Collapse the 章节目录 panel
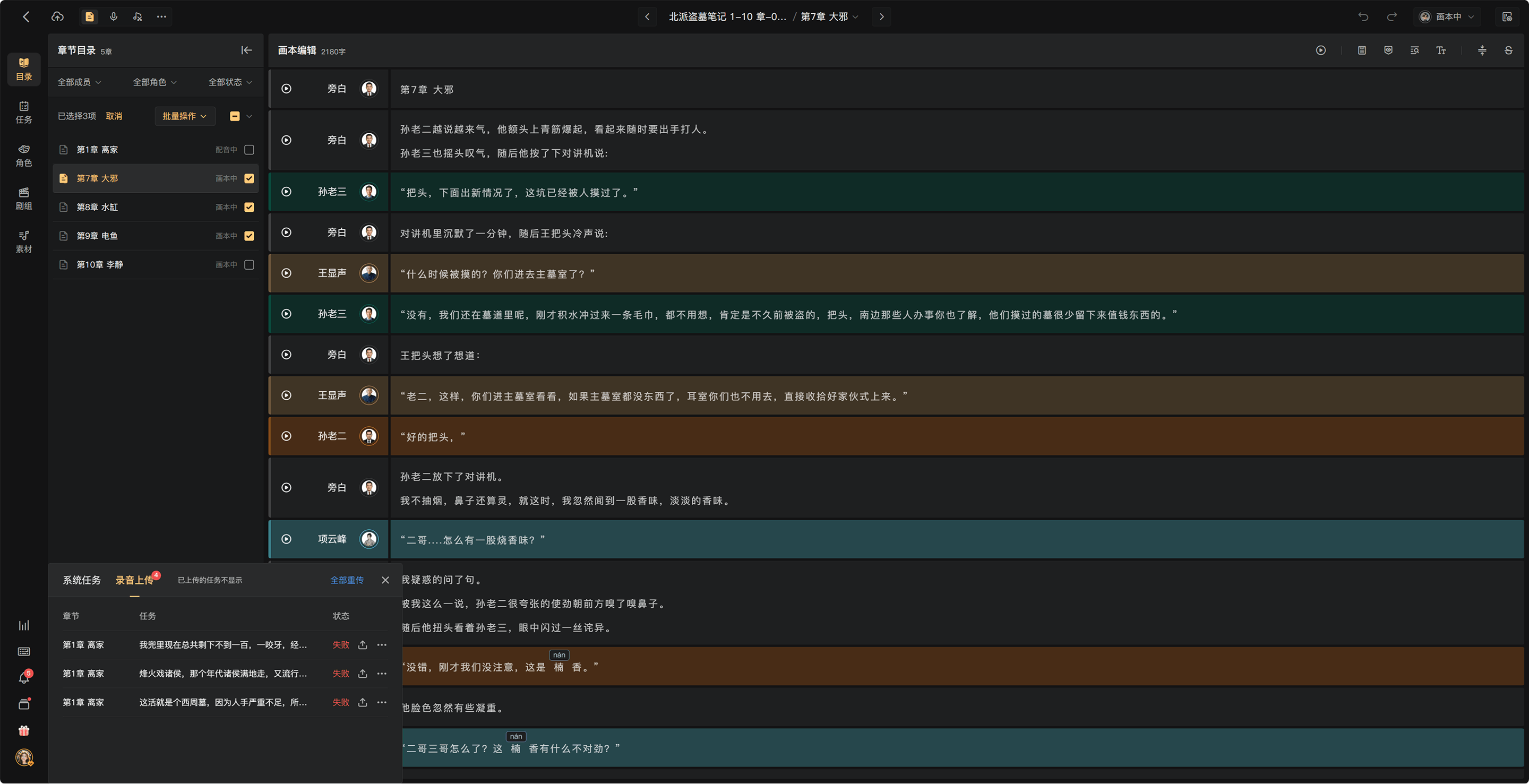The height and width of the screenshot is (784, 1529). (246, 50)
